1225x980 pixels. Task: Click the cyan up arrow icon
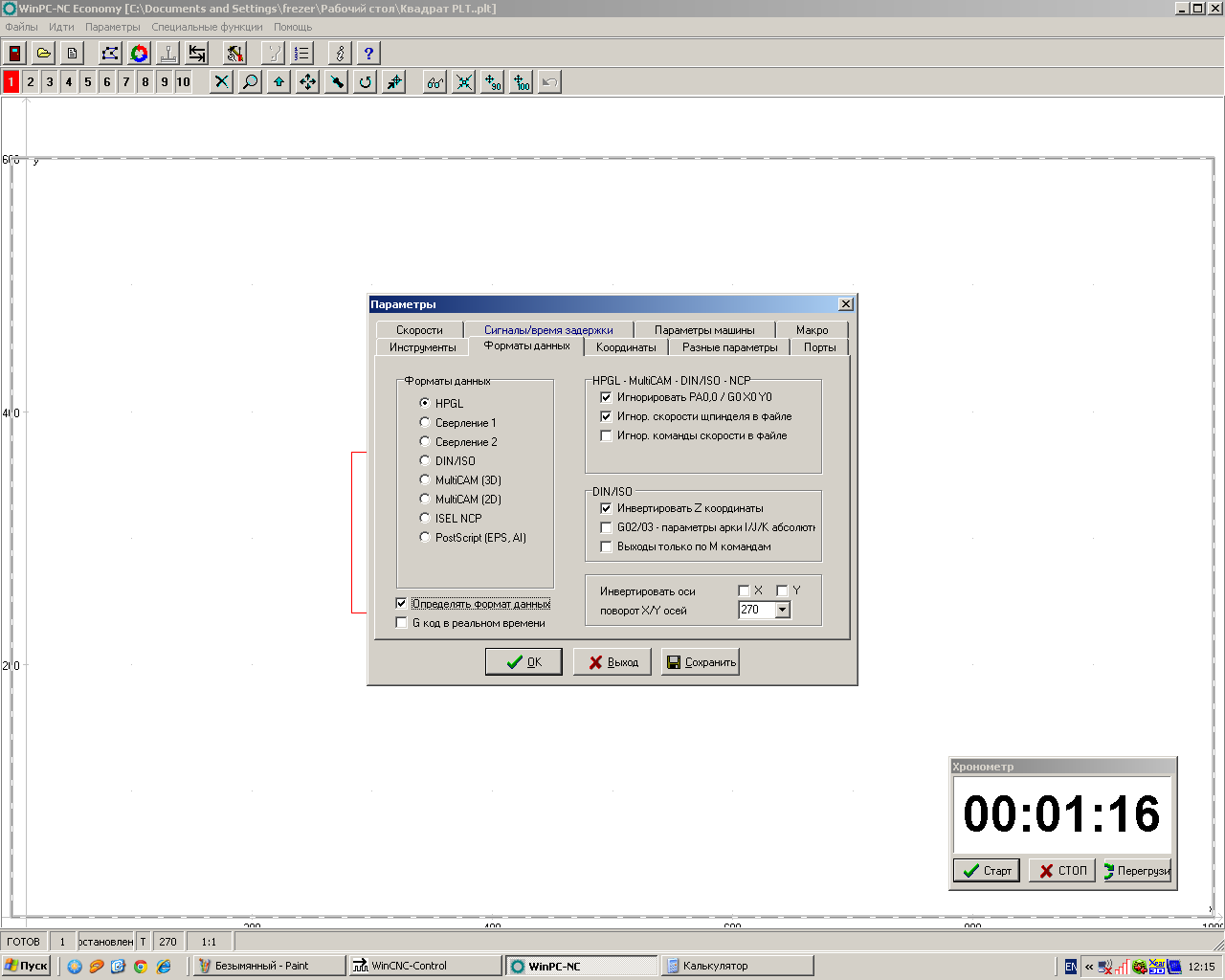tap(278, 81)
